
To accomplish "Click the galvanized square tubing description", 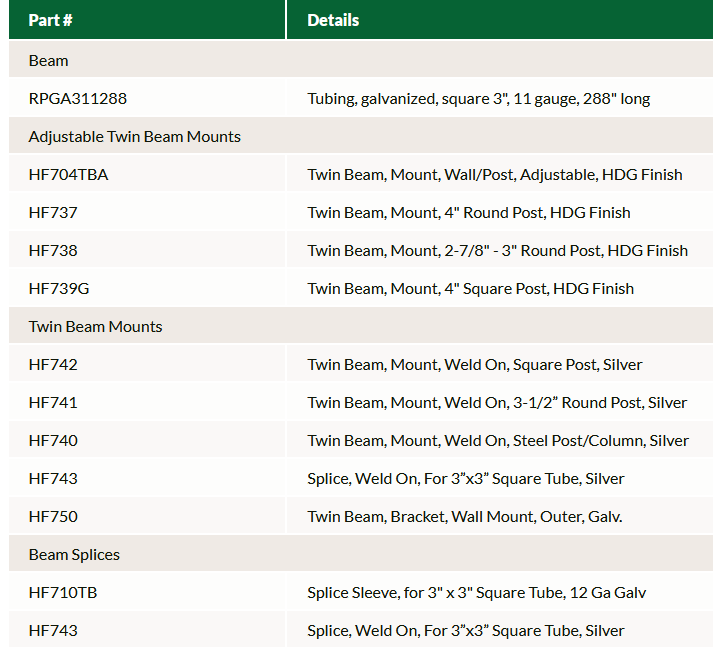I will 479,98.
